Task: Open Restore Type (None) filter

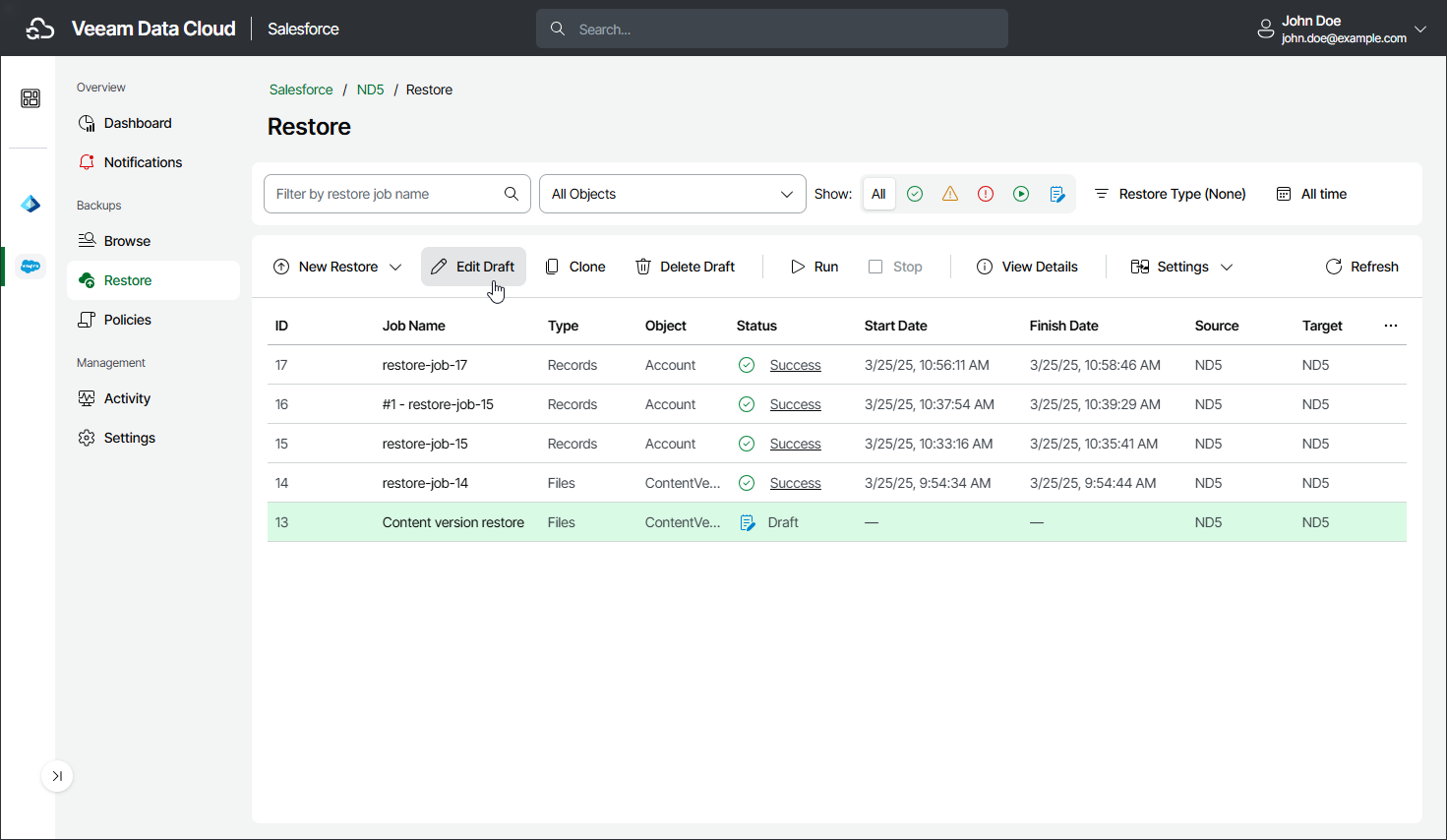Action: (x=1171, y=194)
